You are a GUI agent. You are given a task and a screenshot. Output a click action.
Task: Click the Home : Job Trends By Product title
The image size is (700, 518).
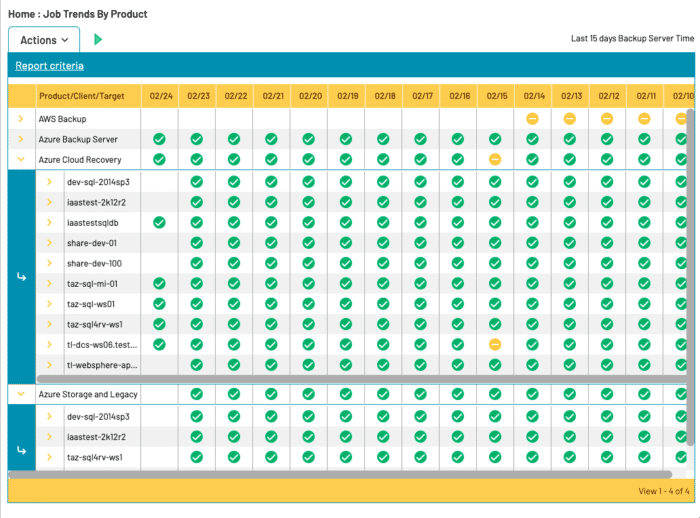click(78, 14)
